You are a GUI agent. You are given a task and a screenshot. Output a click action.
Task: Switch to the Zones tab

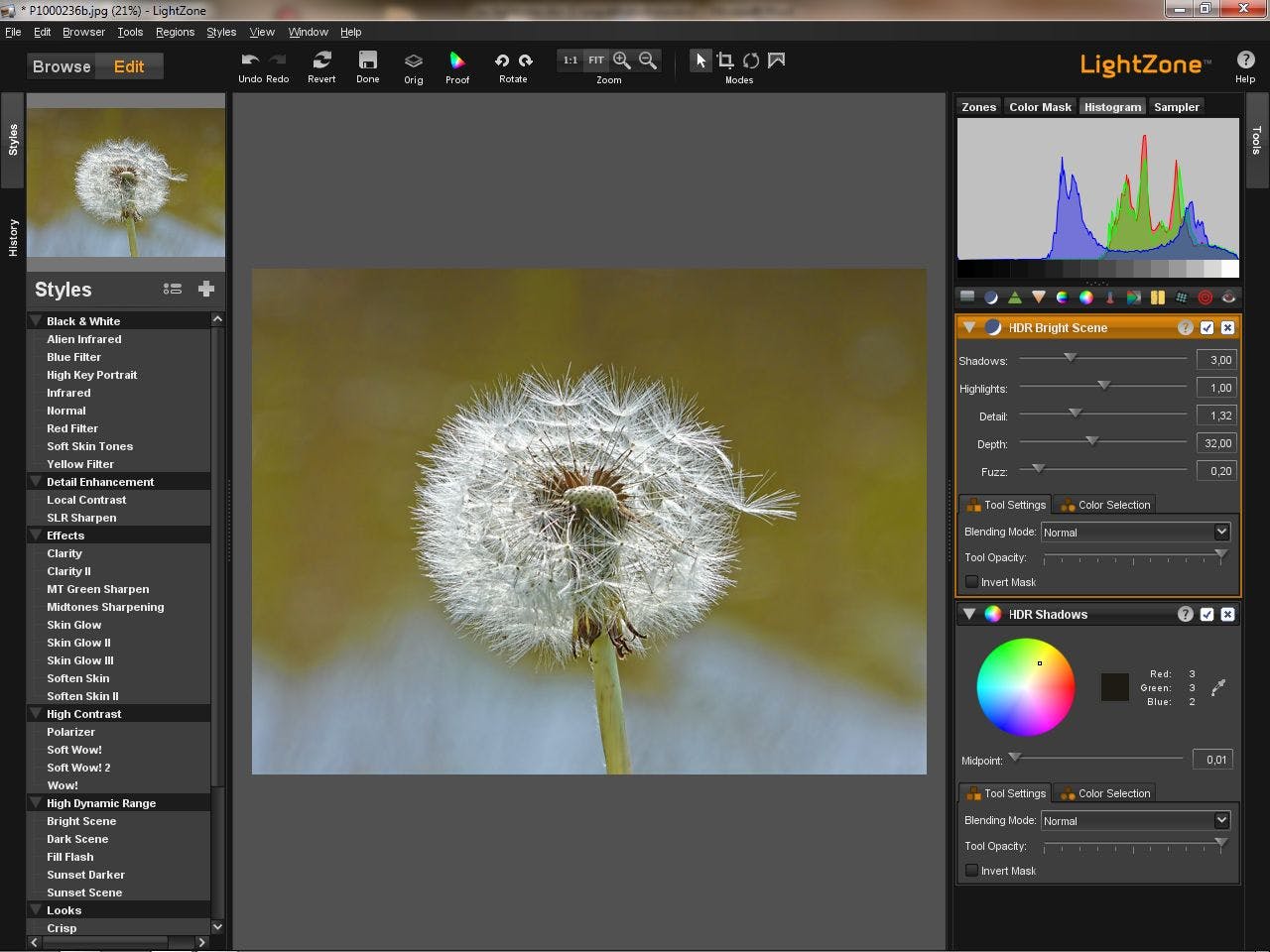coord(978,107)
